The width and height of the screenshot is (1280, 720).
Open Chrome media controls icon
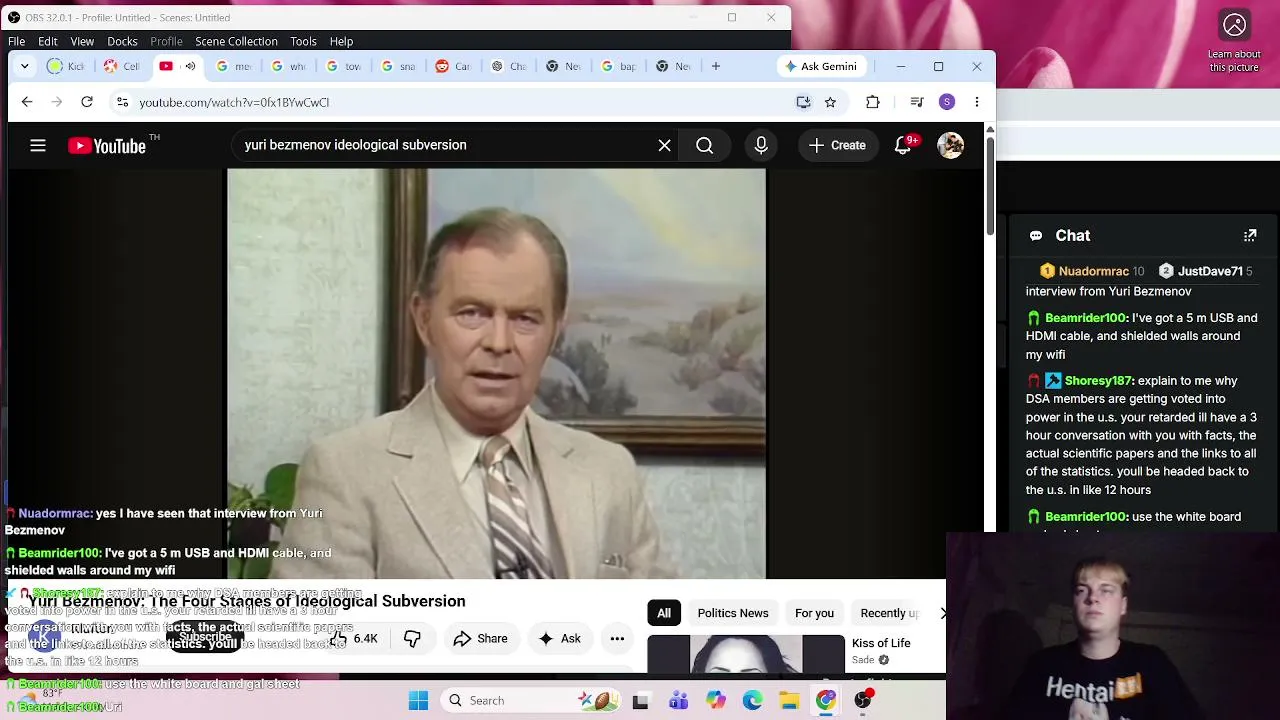pyautogui.click(x=916, y=102)
